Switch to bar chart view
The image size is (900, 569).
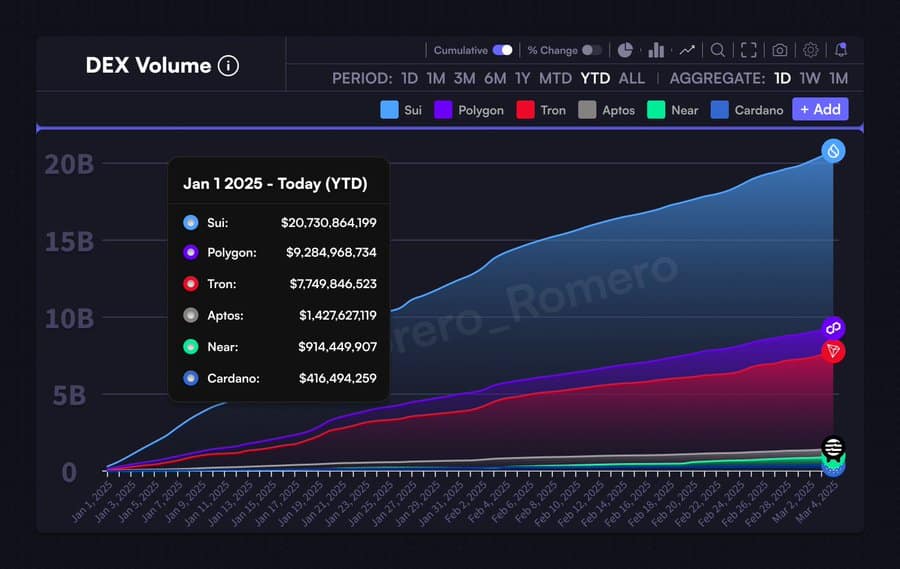(656, 51)
